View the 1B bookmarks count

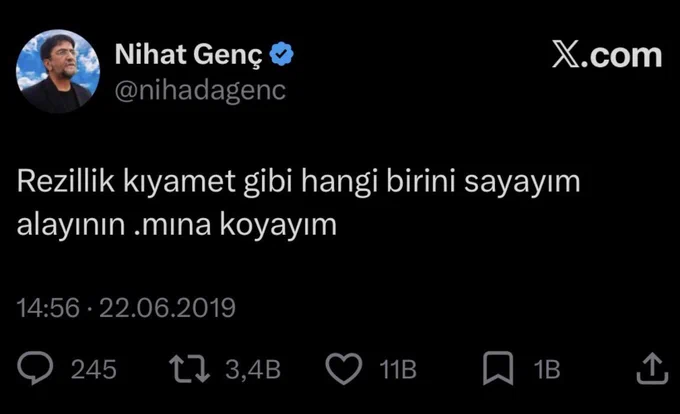547,369
